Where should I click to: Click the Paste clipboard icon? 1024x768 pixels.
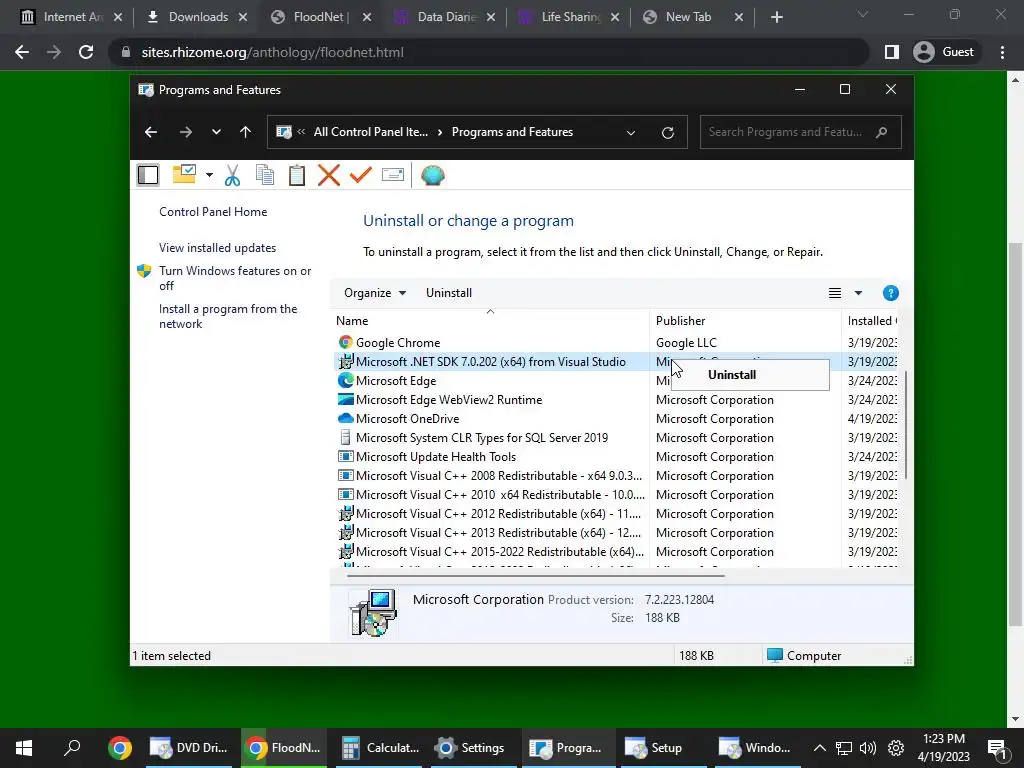296,175
